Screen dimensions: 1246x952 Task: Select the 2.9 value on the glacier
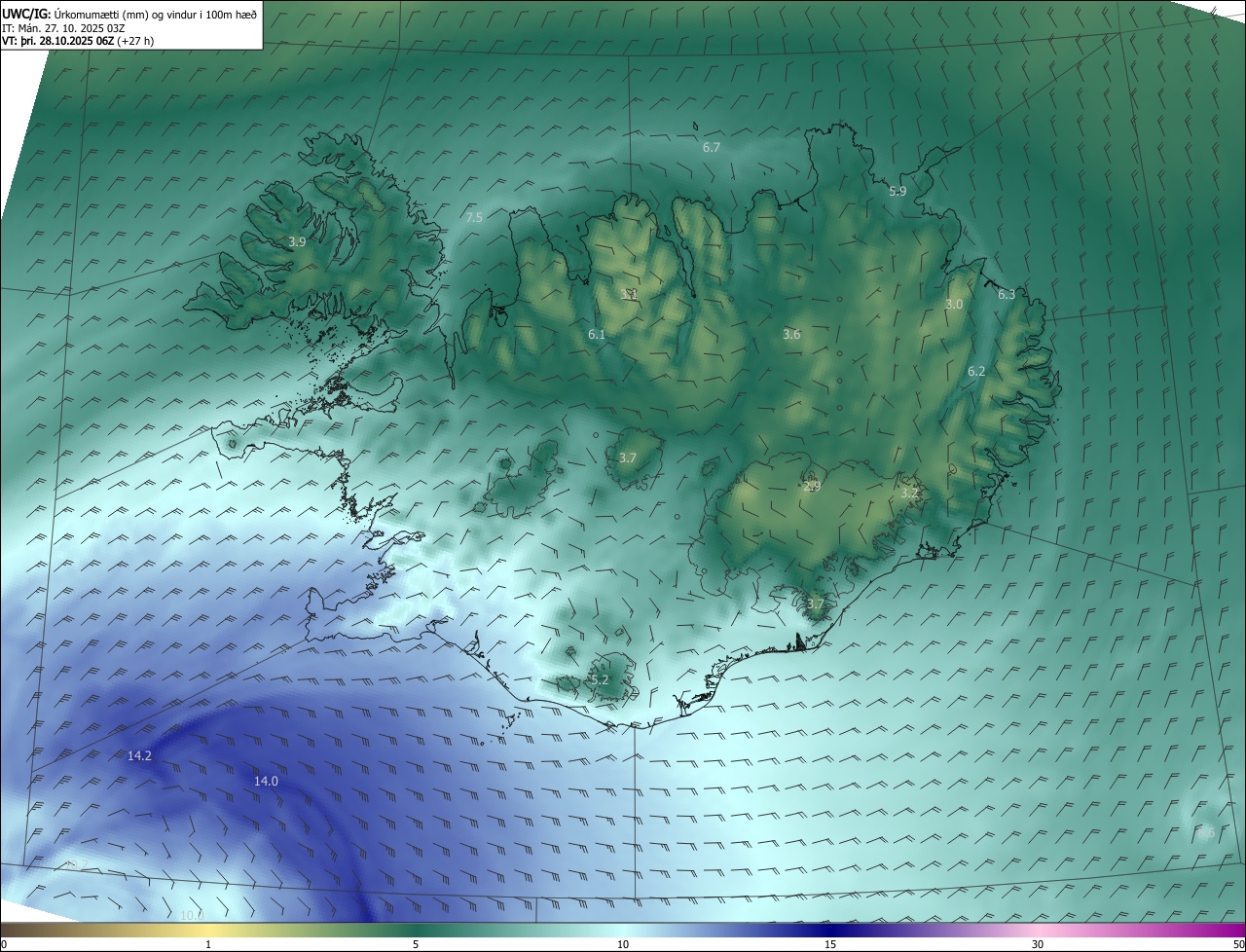click(812, 486)
